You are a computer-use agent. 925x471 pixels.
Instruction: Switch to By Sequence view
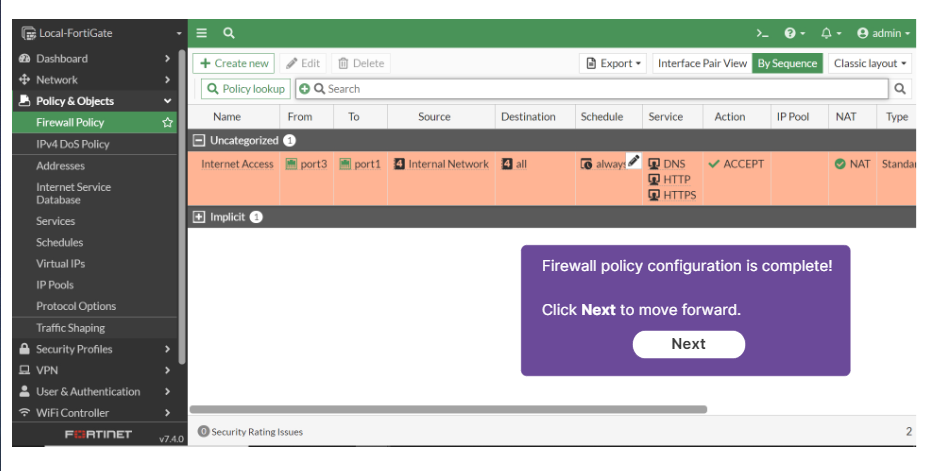(x=788, y=63)
